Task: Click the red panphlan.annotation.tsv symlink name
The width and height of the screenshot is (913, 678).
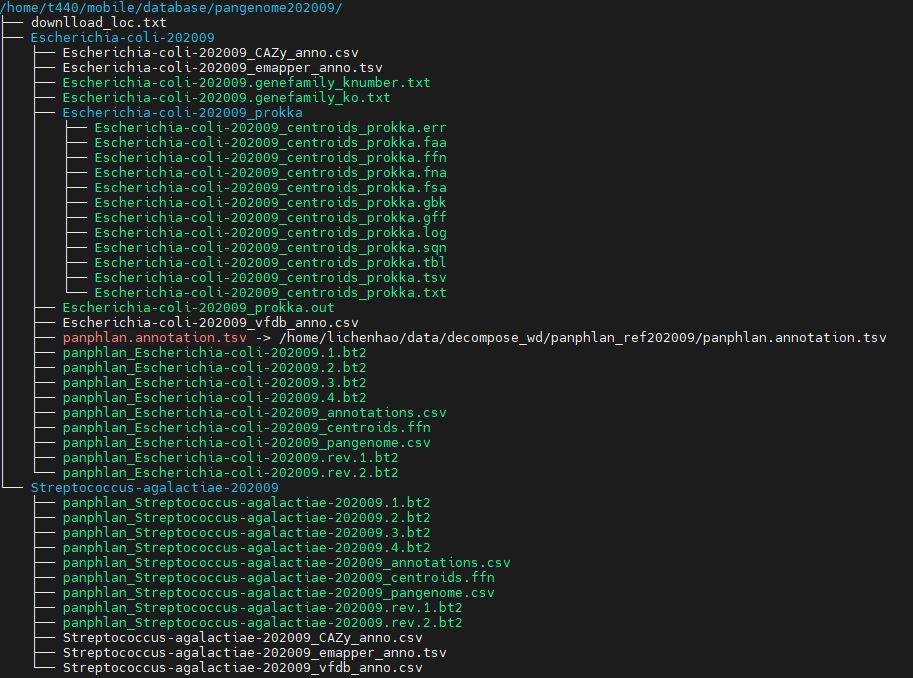Action: click(x=155, y=338)
